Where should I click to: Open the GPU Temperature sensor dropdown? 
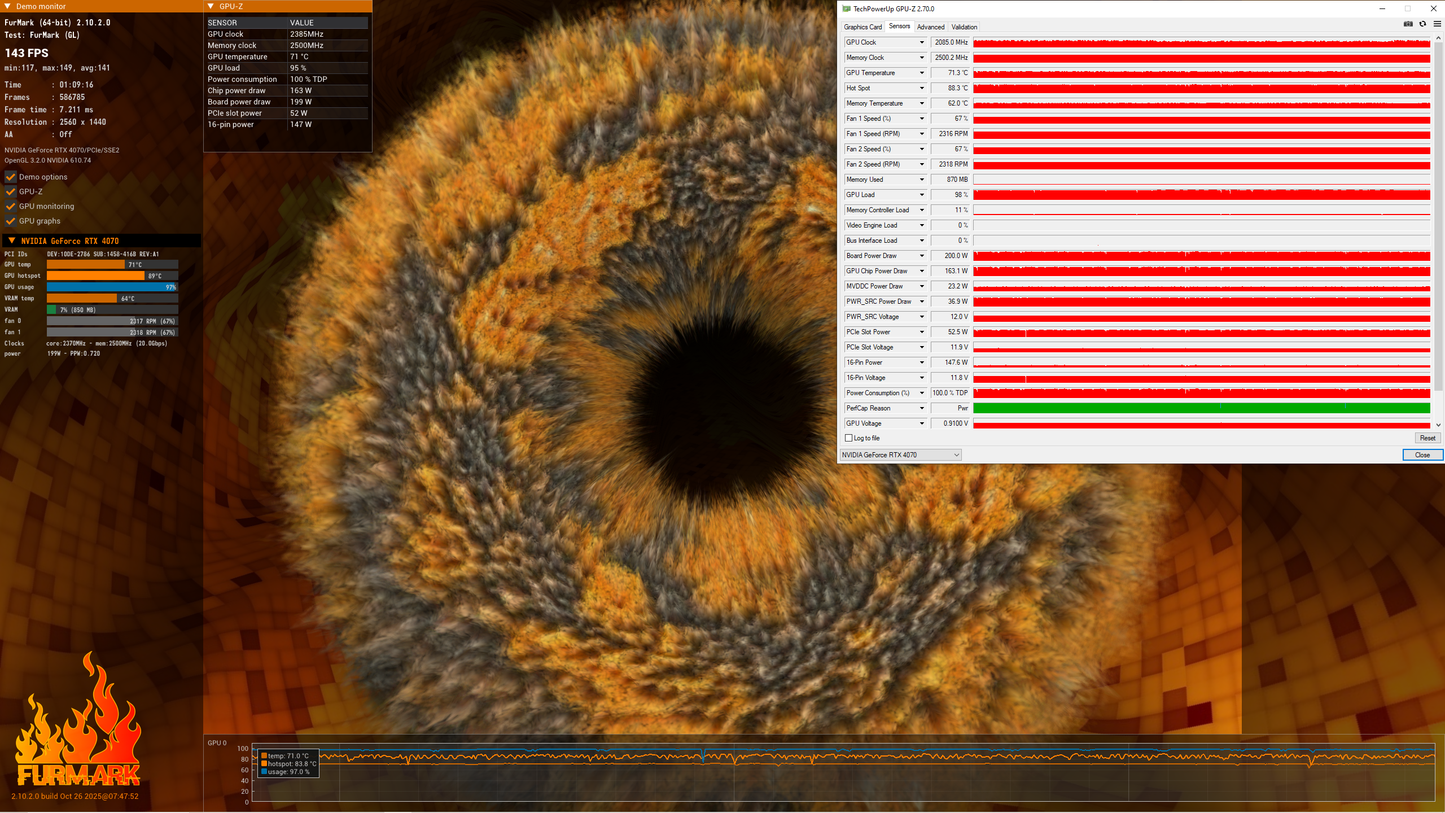[x=922, y=73]
